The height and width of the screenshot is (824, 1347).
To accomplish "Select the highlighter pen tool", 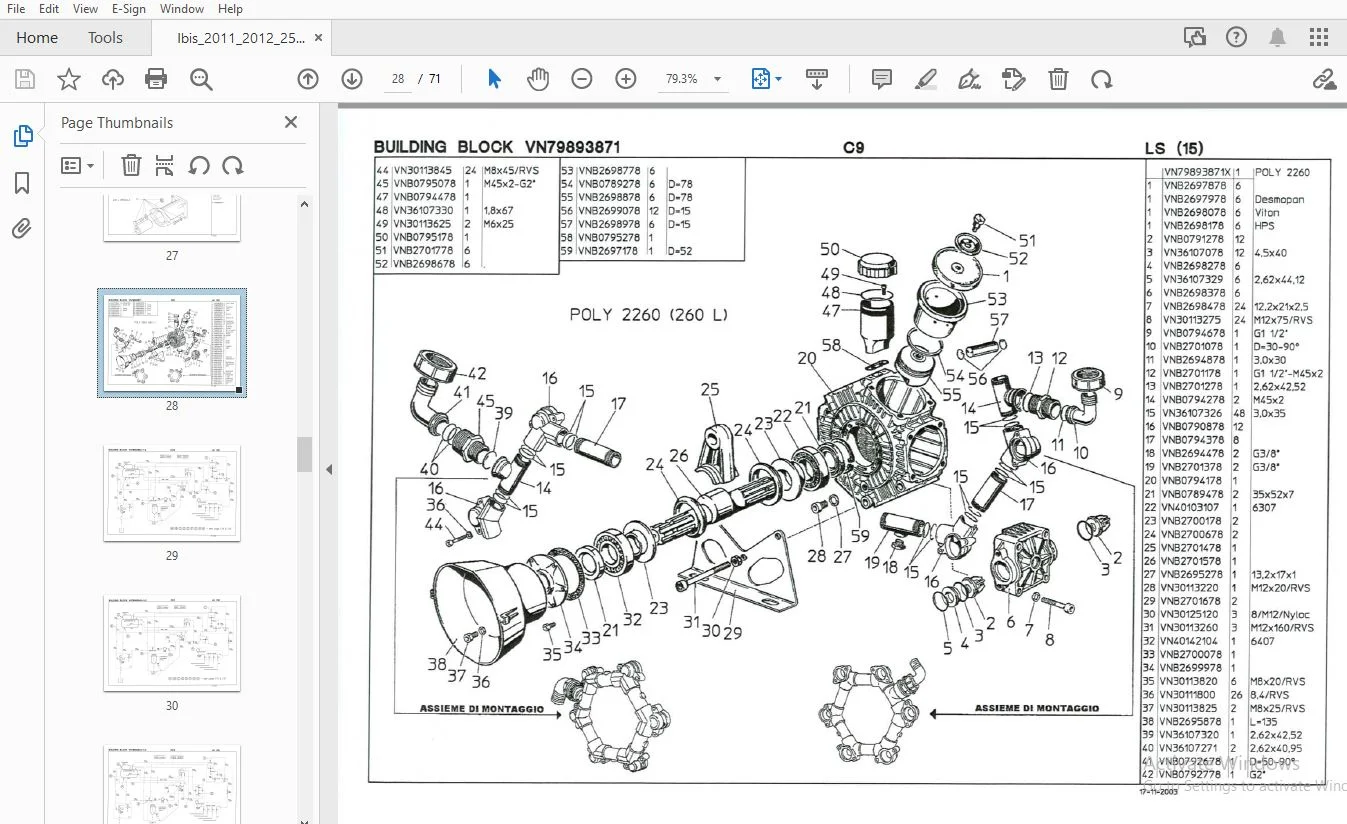I will [x=926, y=79].
